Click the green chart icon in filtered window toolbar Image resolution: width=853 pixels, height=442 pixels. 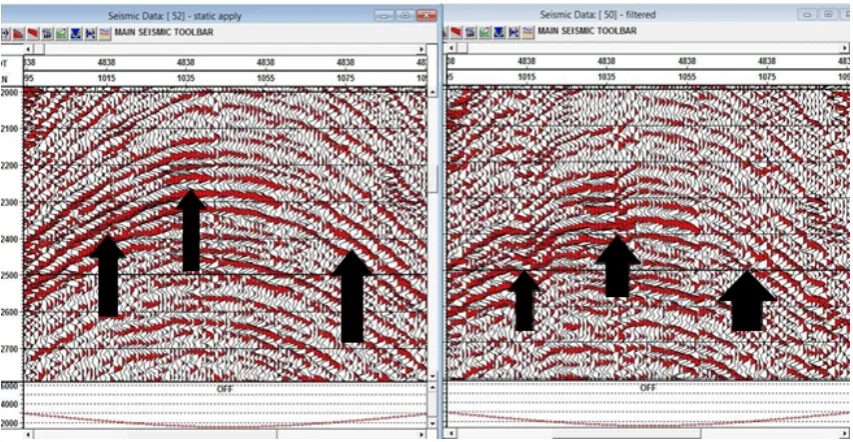click(485, 33)
